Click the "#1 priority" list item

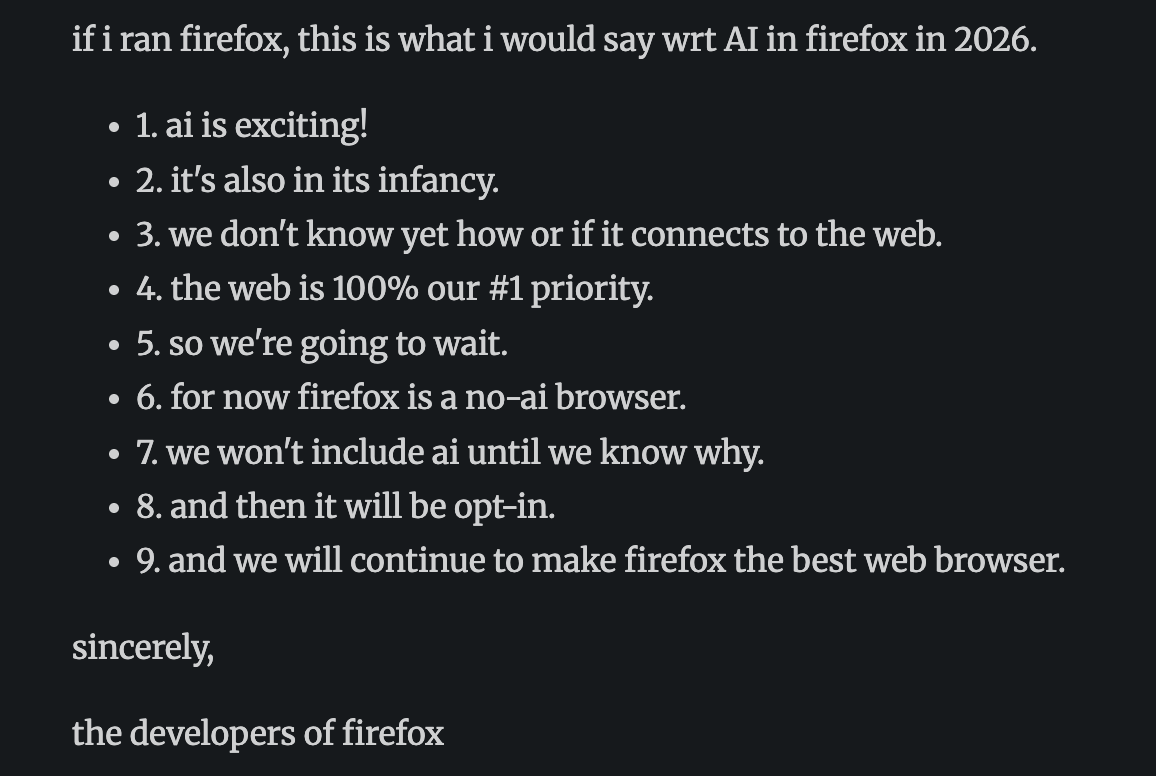395,289
